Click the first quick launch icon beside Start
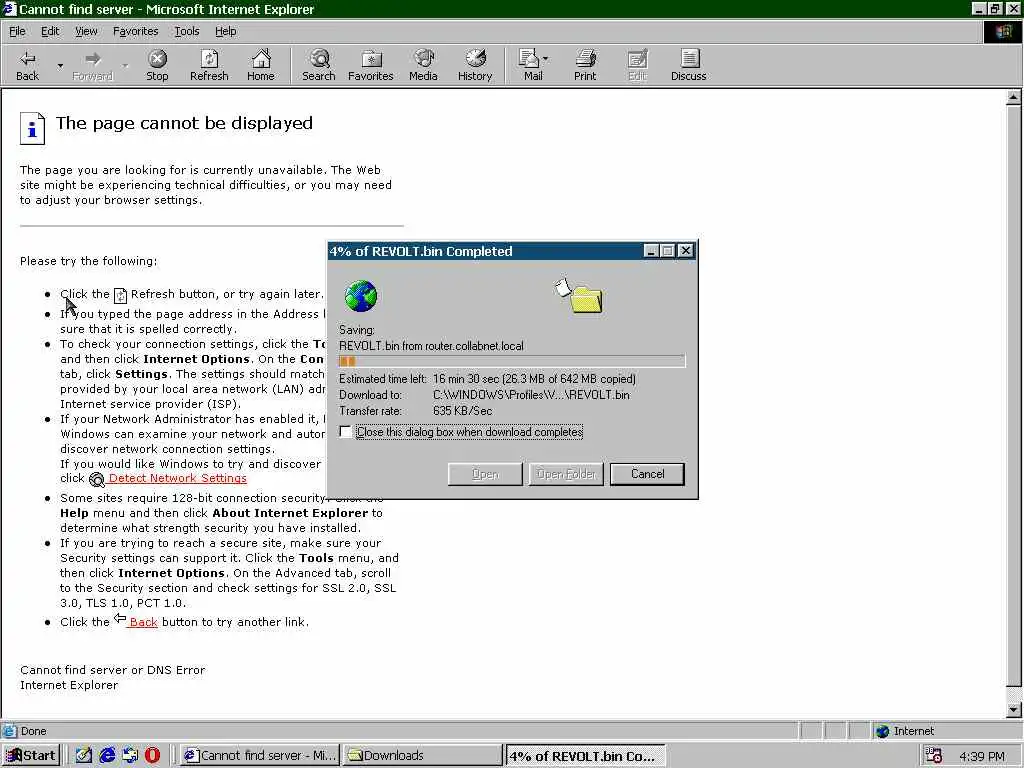The image size is (1024, 768). (84, 756)
